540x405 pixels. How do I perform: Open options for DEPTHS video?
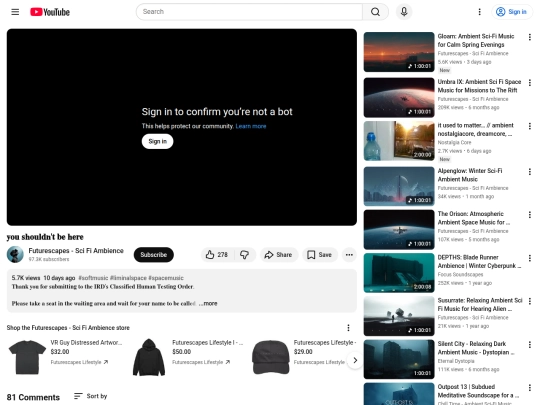coord(530,258)
